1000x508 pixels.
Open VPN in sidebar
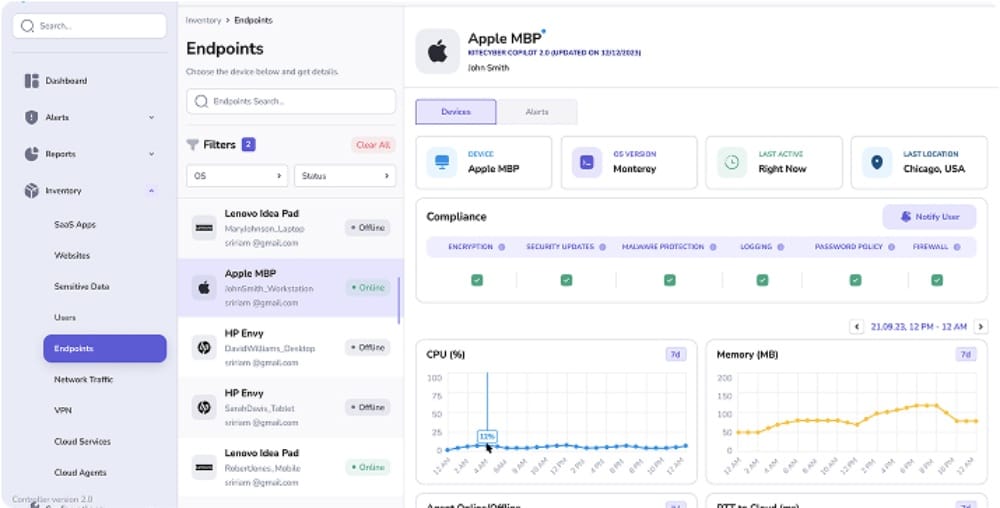[62, 410]
